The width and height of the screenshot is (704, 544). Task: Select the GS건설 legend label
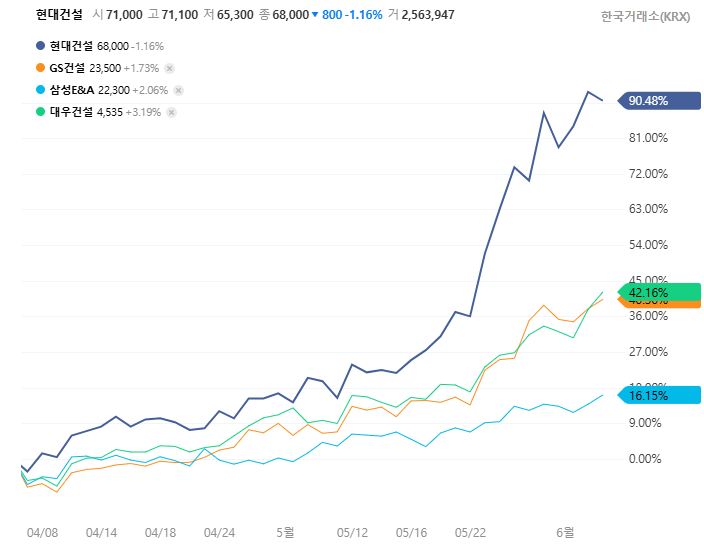coord(67,68)
